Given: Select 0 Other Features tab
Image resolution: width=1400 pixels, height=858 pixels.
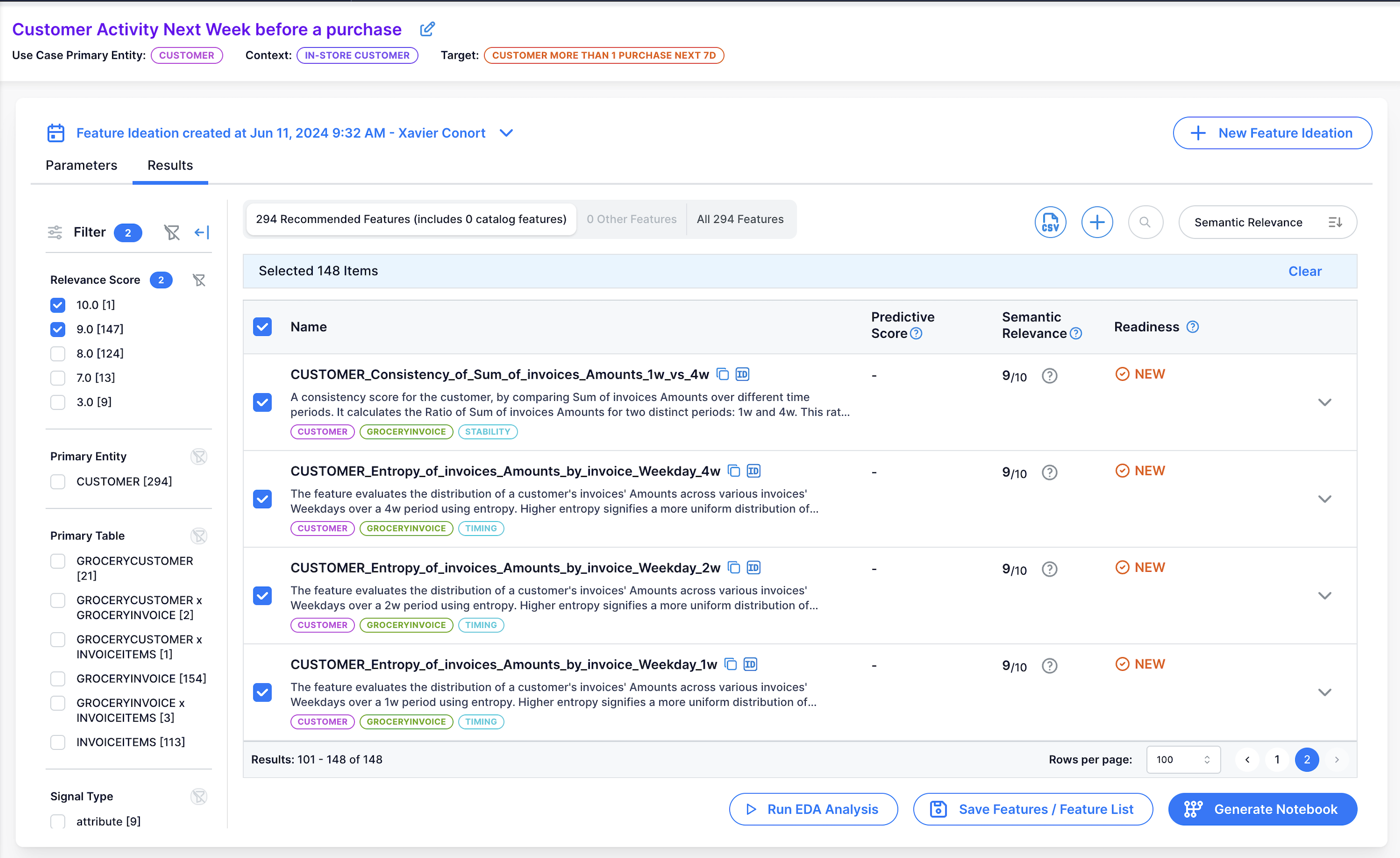Looking at the screenshot, I should tap(631, 219).
